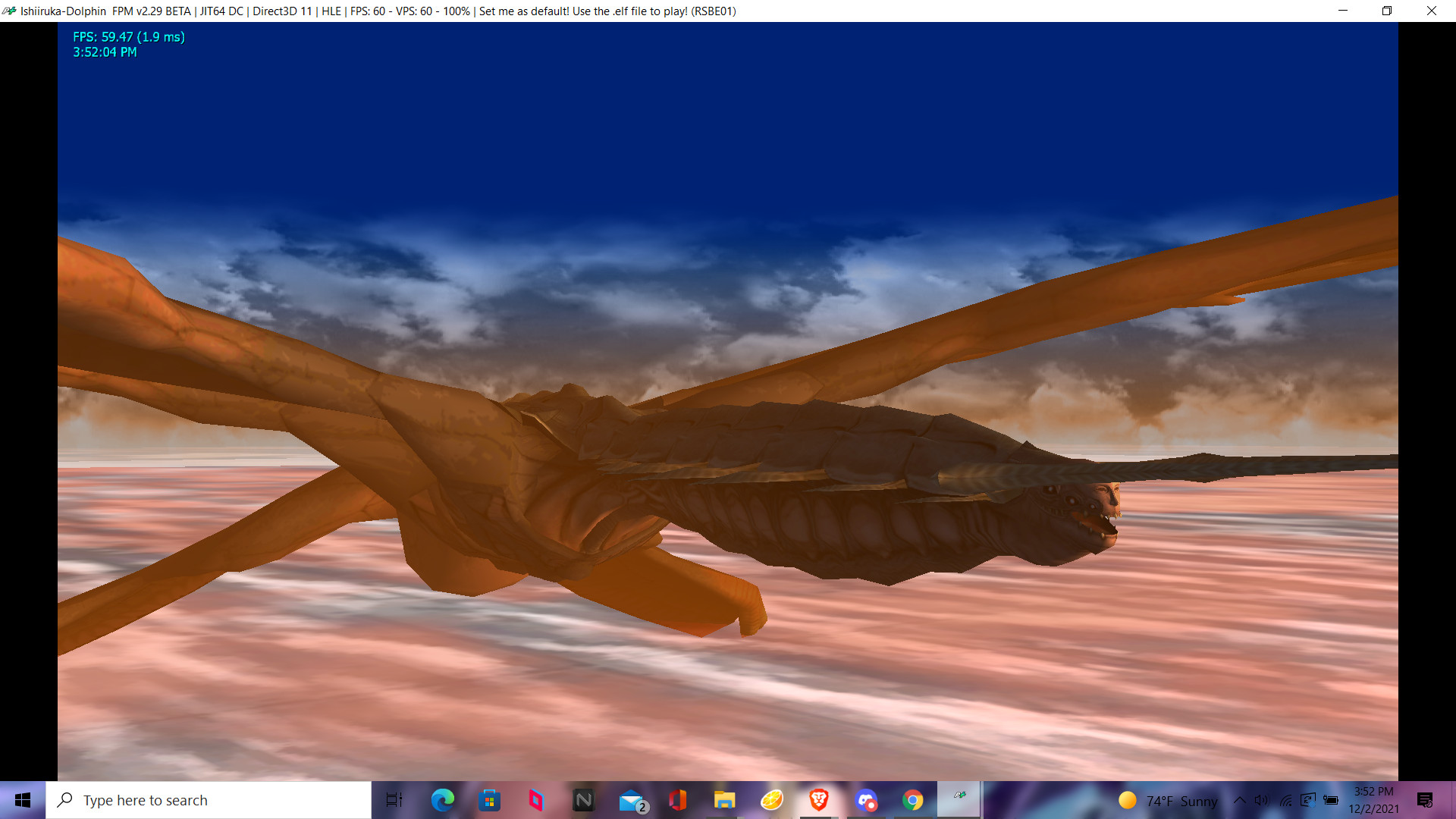Expand hidden system tray icons chevron
Viewport: 1456px width, 819px height.
(x=1240, y=800)
